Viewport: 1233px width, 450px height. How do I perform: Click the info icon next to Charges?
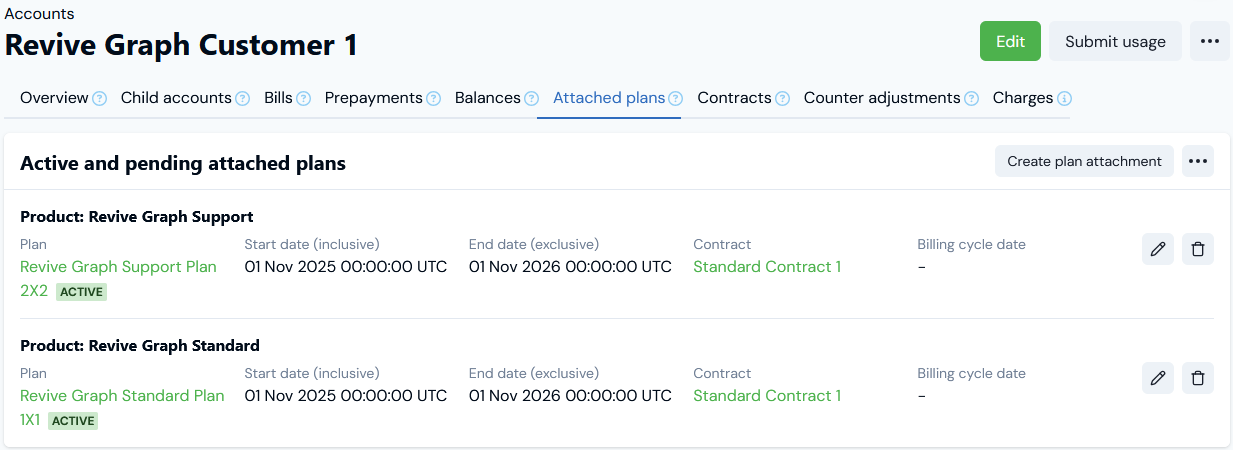click(1065, 99)
